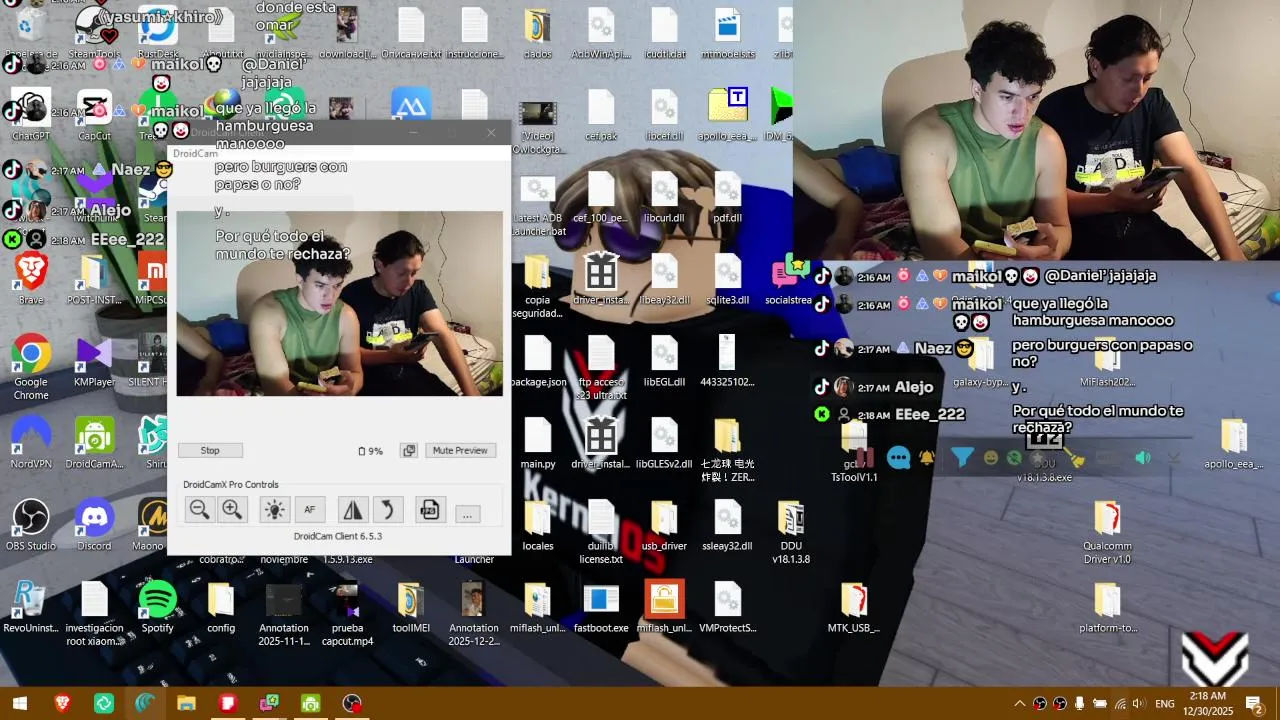
Task: Open the CapCut desktop shortcut
Action: (x=94, y=115)
